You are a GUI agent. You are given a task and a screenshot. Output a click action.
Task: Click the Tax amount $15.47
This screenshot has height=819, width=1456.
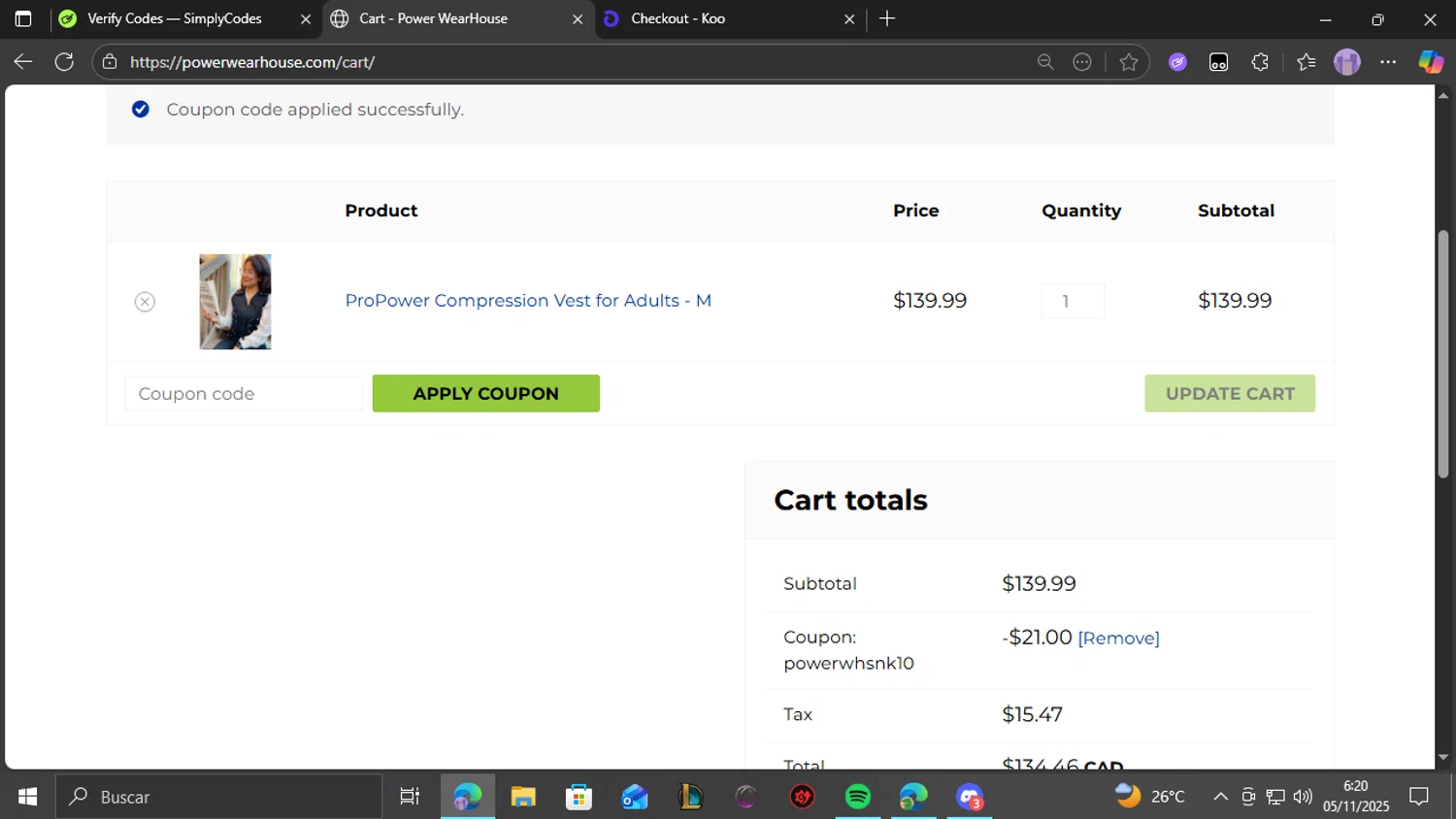[x=1032, y=715]
